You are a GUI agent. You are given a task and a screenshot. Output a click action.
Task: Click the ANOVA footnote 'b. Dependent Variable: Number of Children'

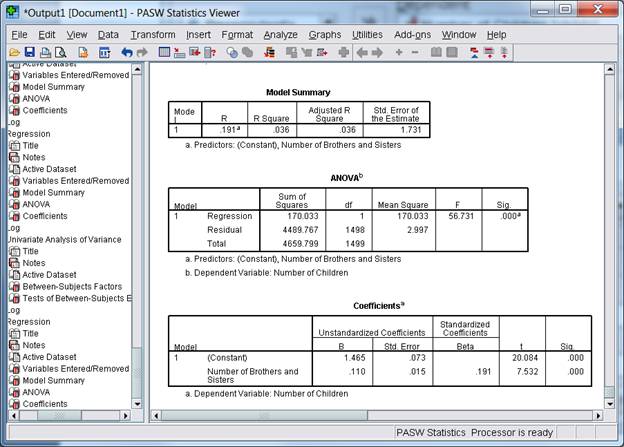point(267,273)
